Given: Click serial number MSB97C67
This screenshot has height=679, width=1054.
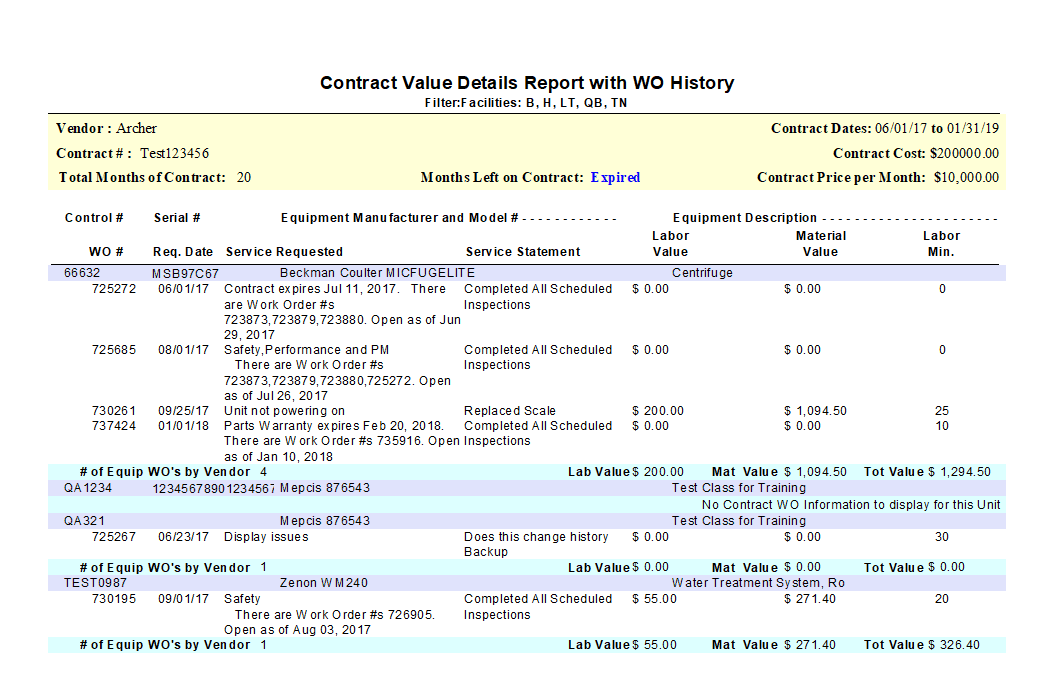Looking at the screenshot, I should pos(182,272).
